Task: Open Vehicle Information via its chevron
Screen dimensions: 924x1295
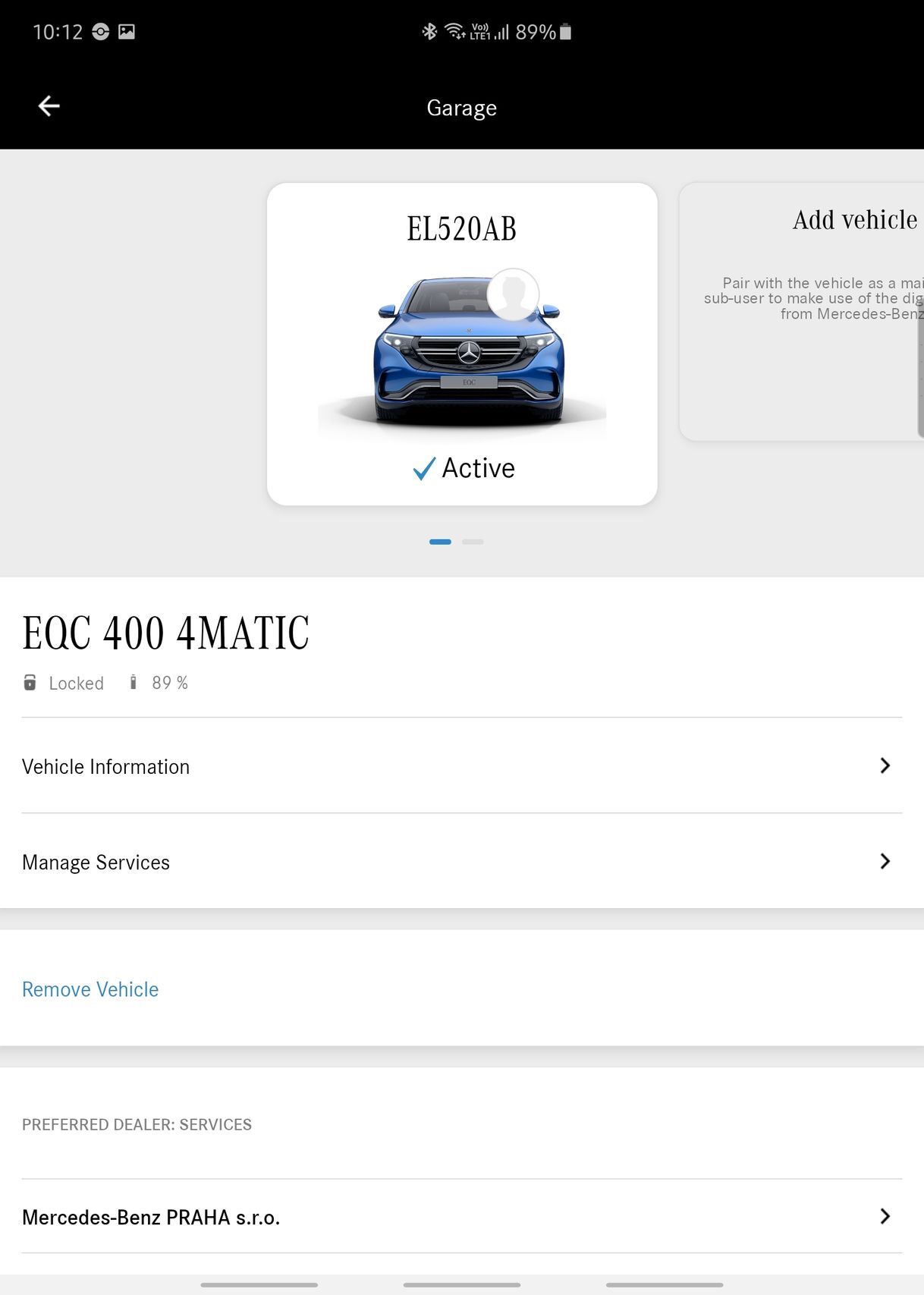Action: click(x=885, y=766)
